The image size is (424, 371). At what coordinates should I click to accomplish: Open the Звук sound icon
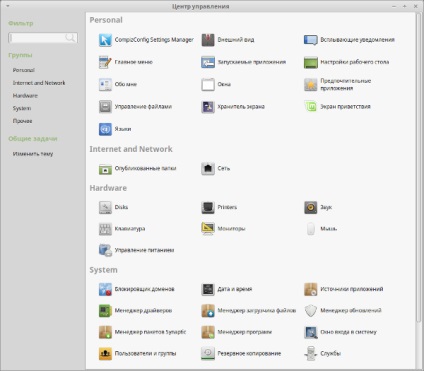pyautogui.click(x=311, y=207)
